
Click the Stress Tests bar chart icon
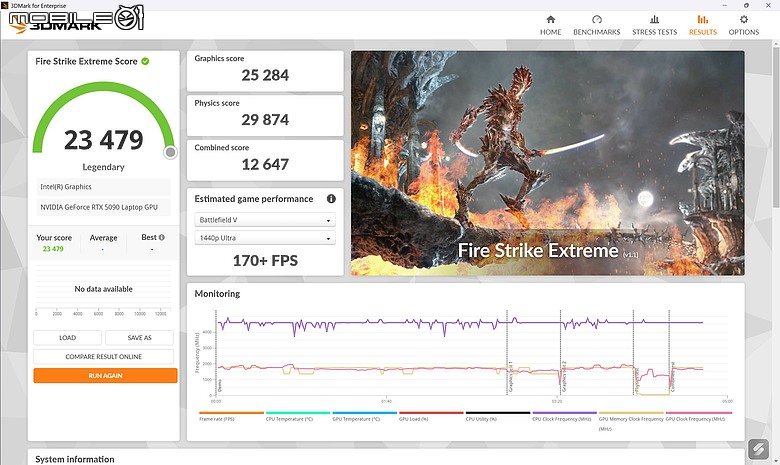pyautogui.click(x=655, y=19)
